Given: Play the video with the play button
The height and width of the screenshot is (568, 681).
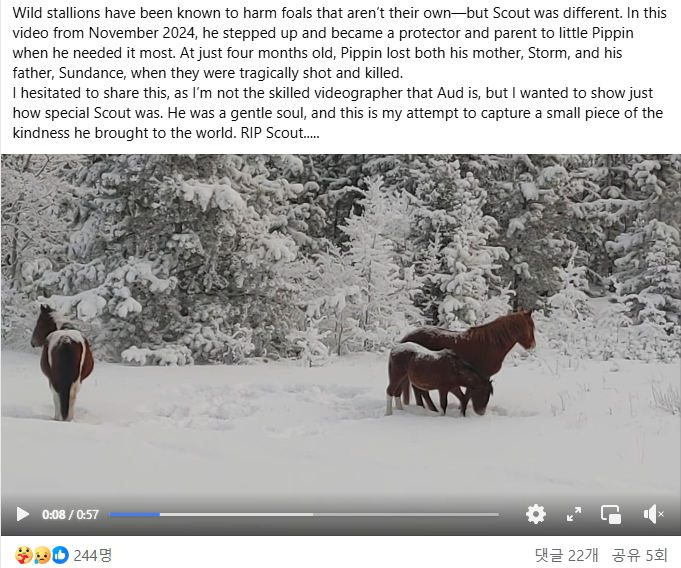Looking at the screenshot, I should click(x=23, y=514).
